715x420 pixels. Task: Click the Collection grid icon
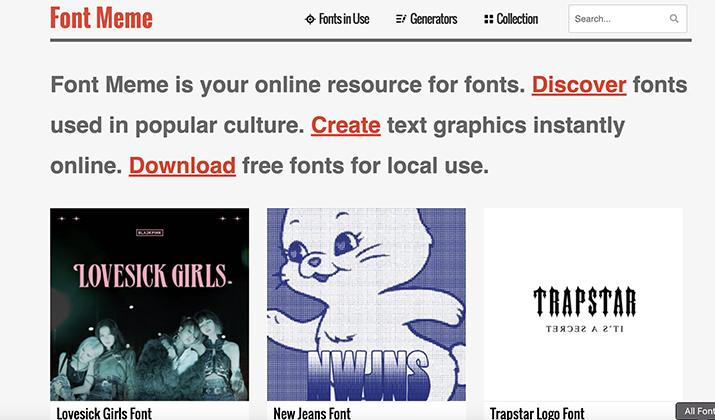pos(488,19)
